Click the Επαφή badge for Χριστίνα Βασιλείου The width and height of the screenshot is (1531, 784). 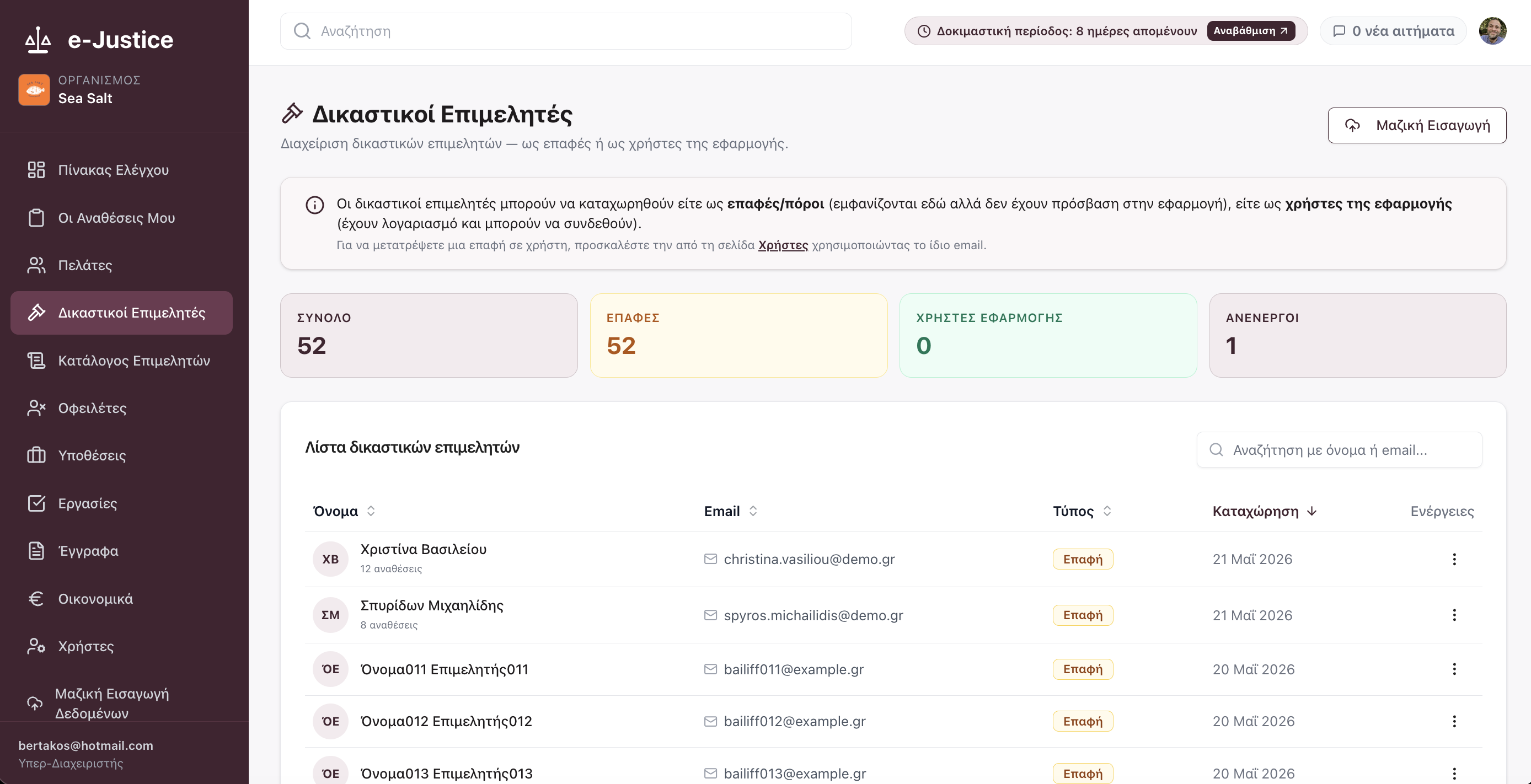point(1082,559)
